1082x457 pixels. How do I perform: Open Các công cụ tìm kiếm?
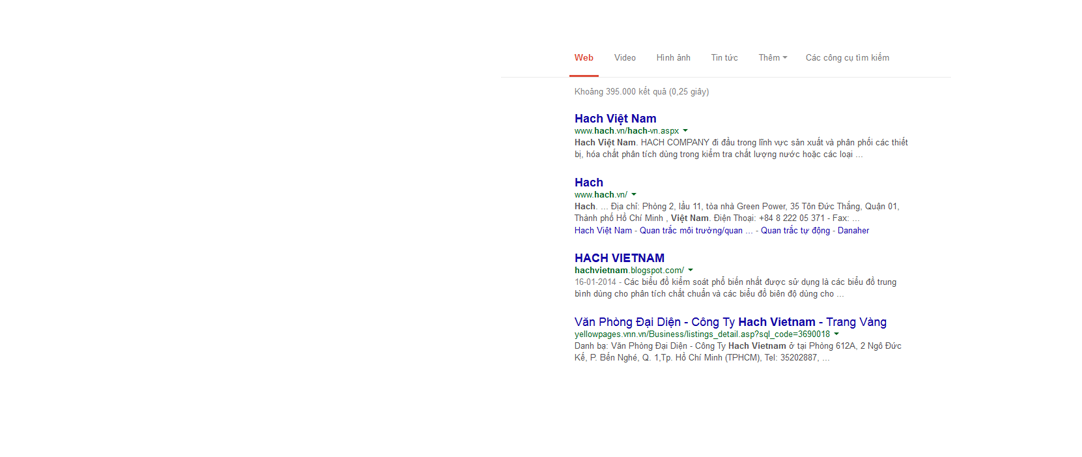(847, 58)
